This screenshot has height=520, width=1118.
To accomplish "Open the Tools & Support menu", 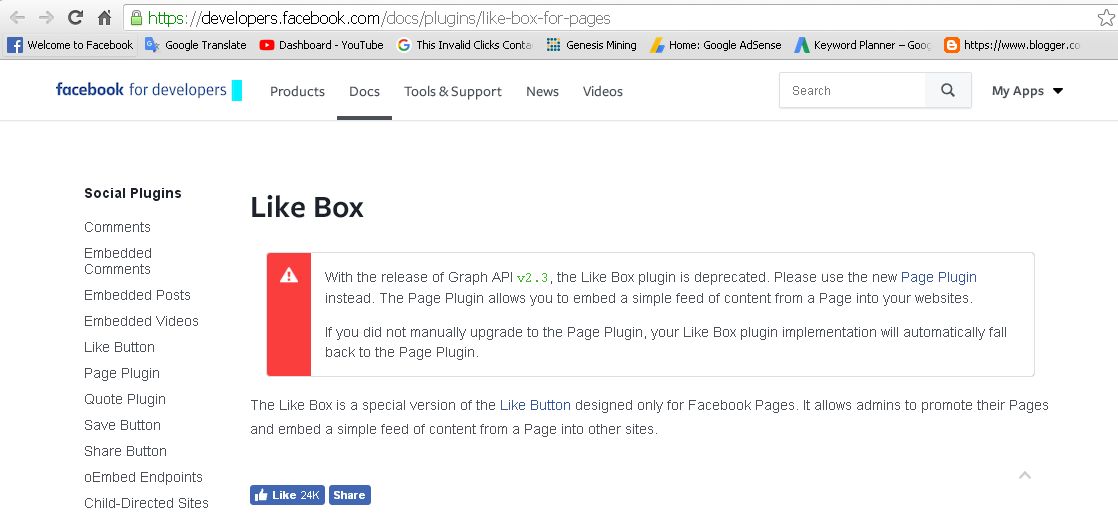I will tap(453, 91).
